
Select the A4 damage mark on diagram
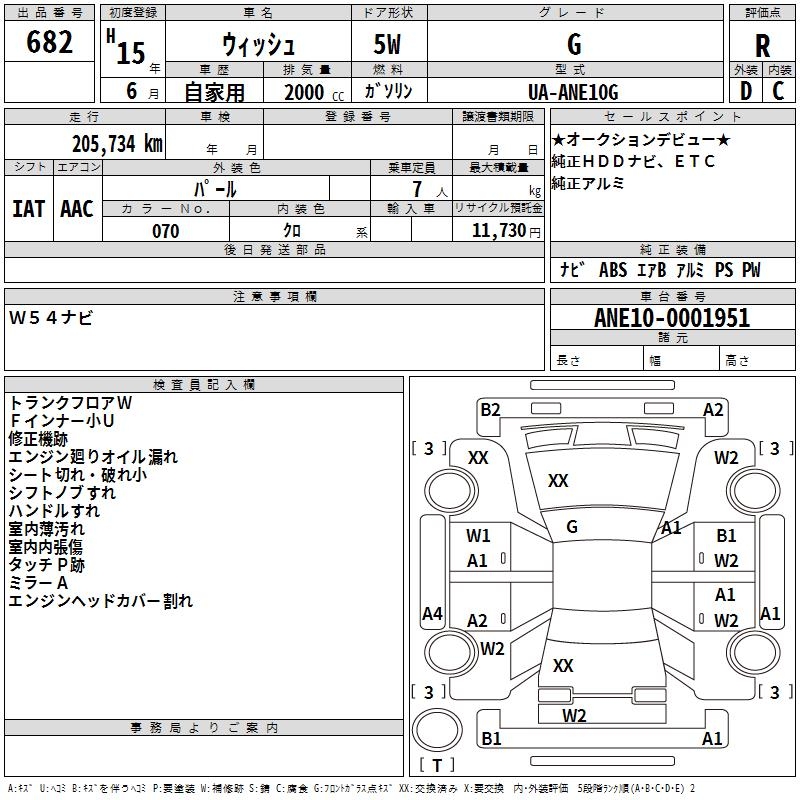[x=432, y=614]
